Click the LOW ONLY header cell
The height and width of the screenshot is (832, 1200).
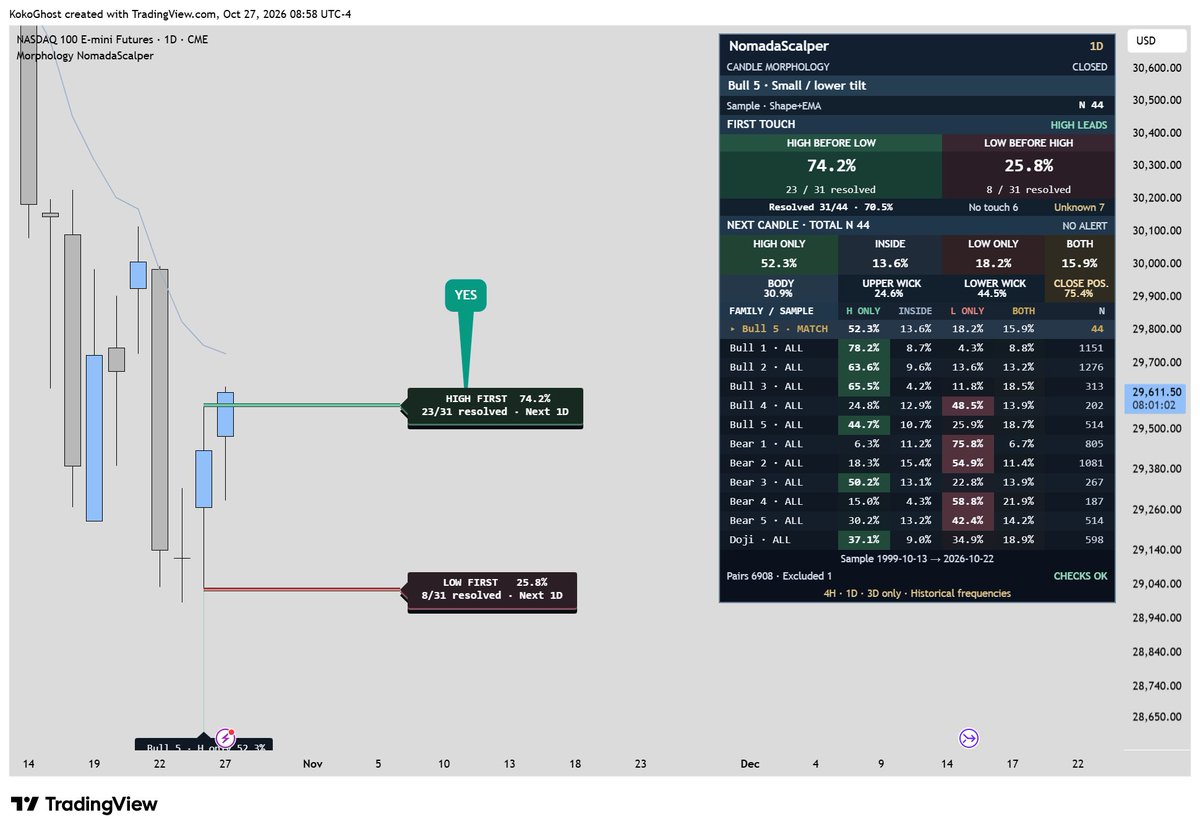tap(993, 244)
